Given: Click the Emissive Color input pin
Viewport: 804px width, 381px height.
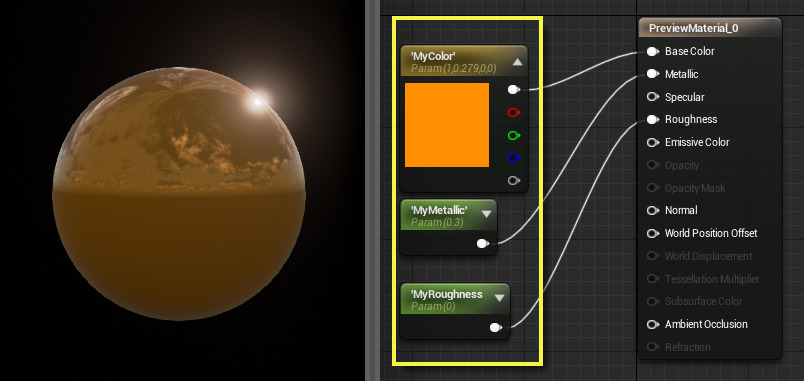Looking at the screenshot, I should pyautogui.click(x=653, y=142).
